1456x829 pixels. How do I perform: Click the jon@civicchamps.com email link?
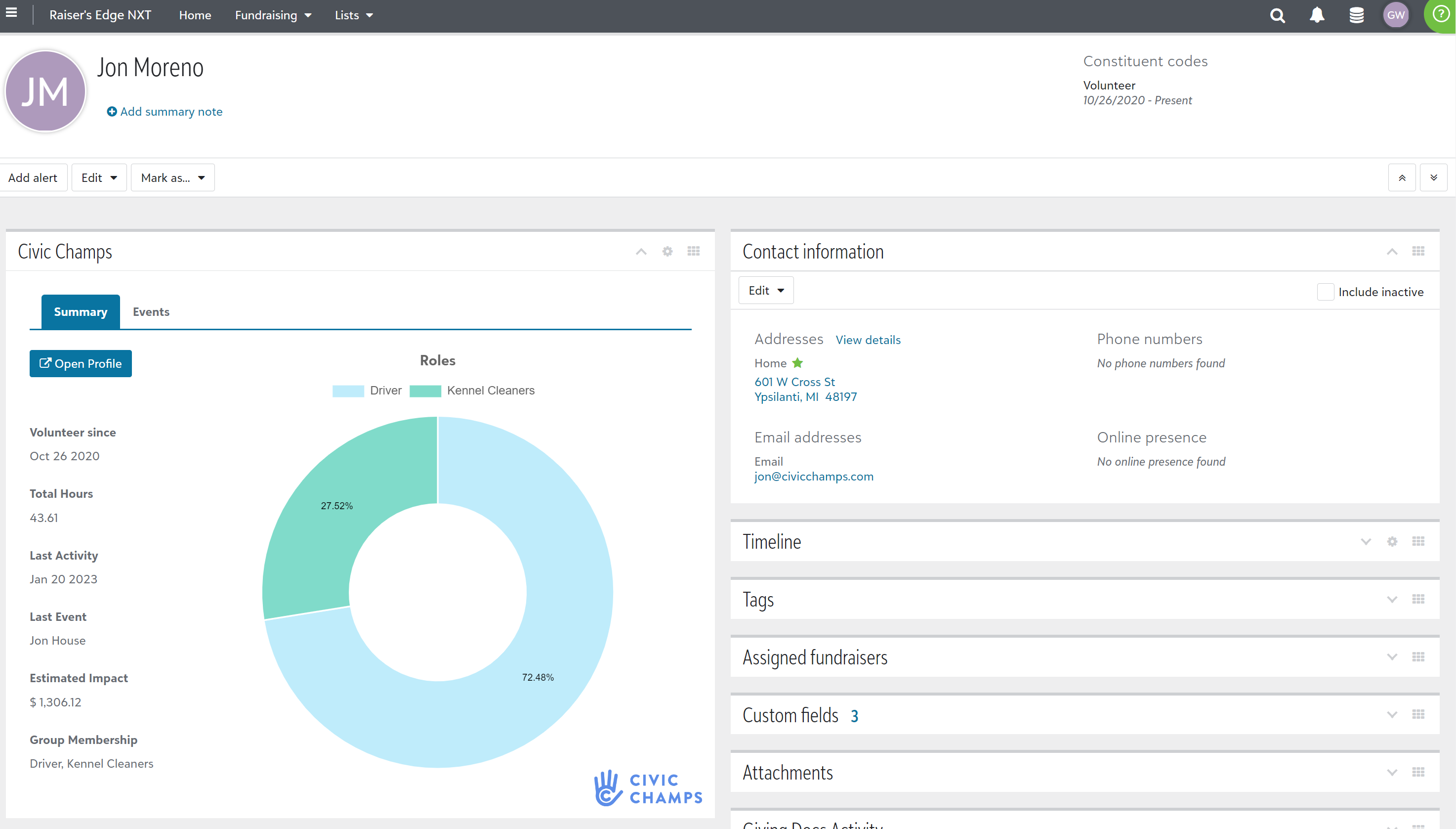tap(813, 477)
